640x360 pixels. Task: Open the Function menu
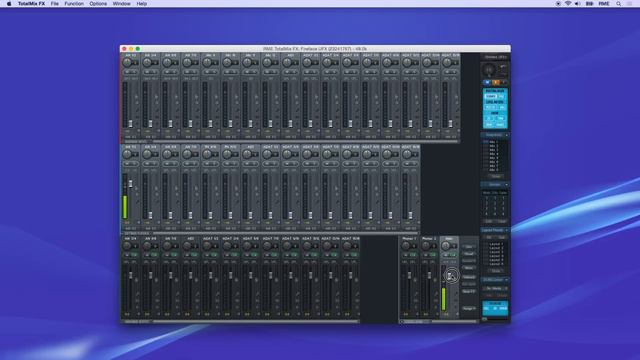click(74, 4)
